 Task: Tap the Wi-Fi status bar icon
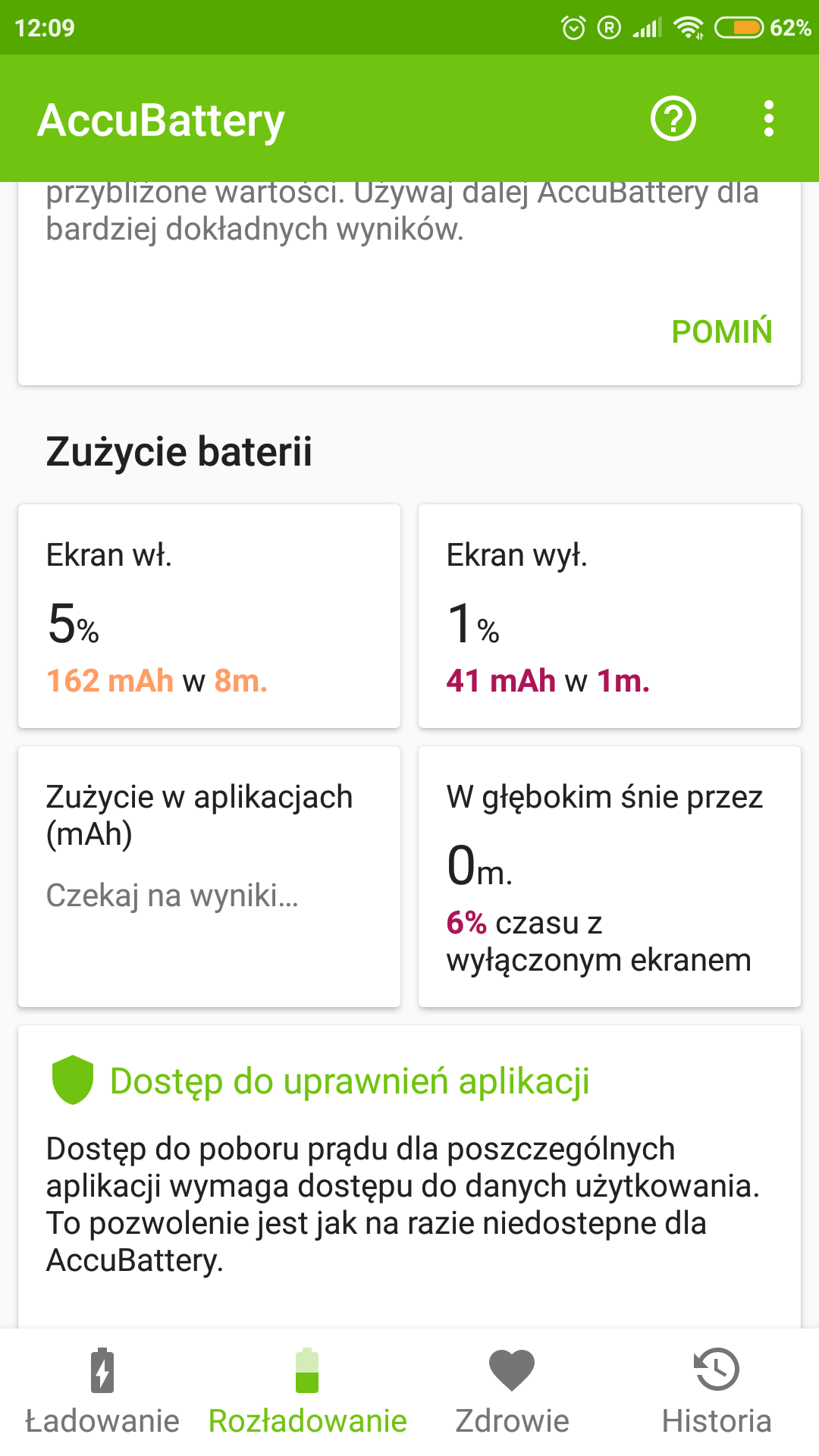[x=689, y=28]
